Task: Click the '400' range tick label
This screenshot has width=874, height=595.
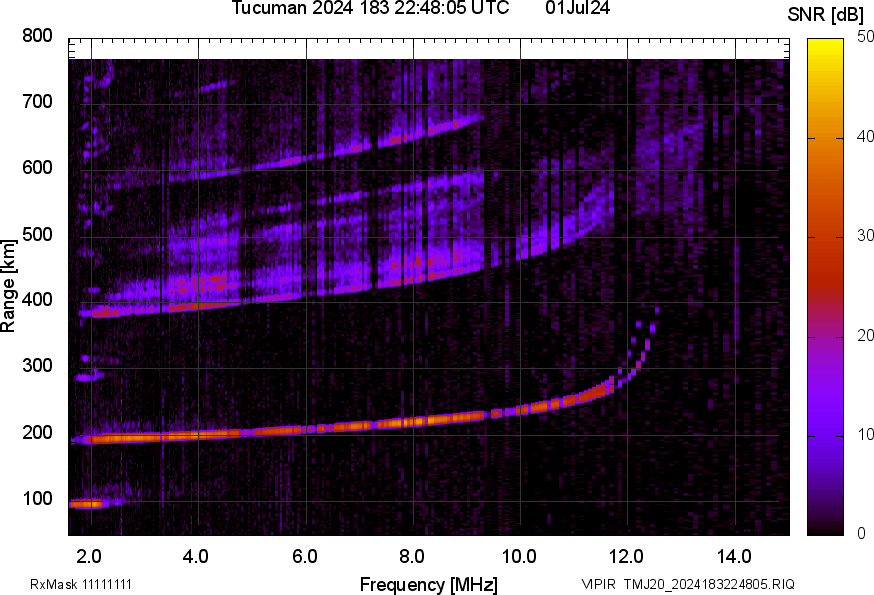Action: 37,299
